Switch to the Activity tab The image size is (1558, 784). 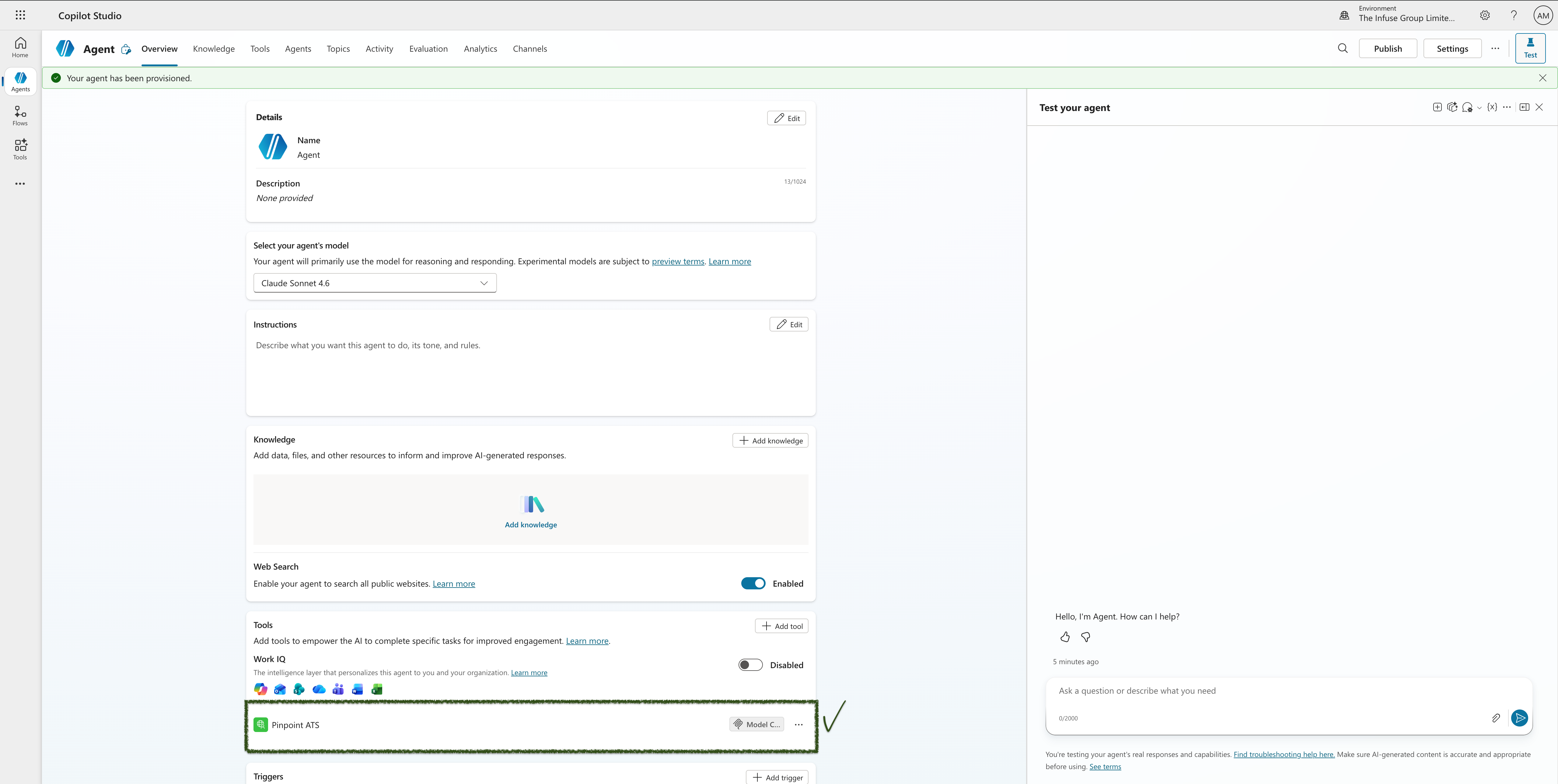pyautogui.click(x=379, y=49)
